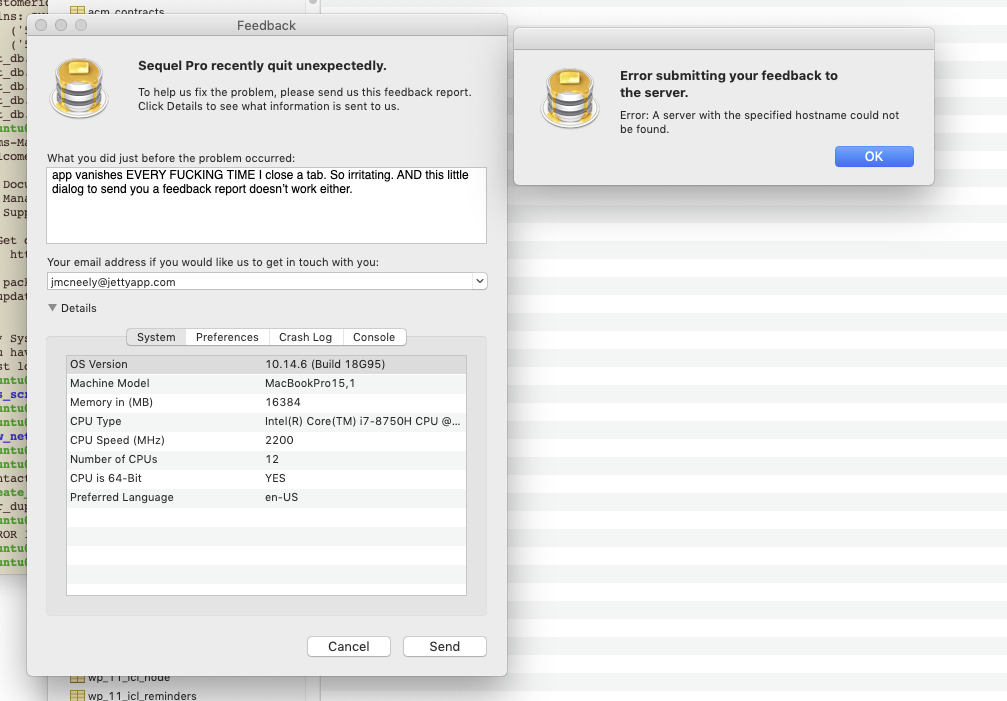The height and width of the screenshot is (701, 1007).
Task: Switch to the Preferences tab
Action: [x=226, y=337]
